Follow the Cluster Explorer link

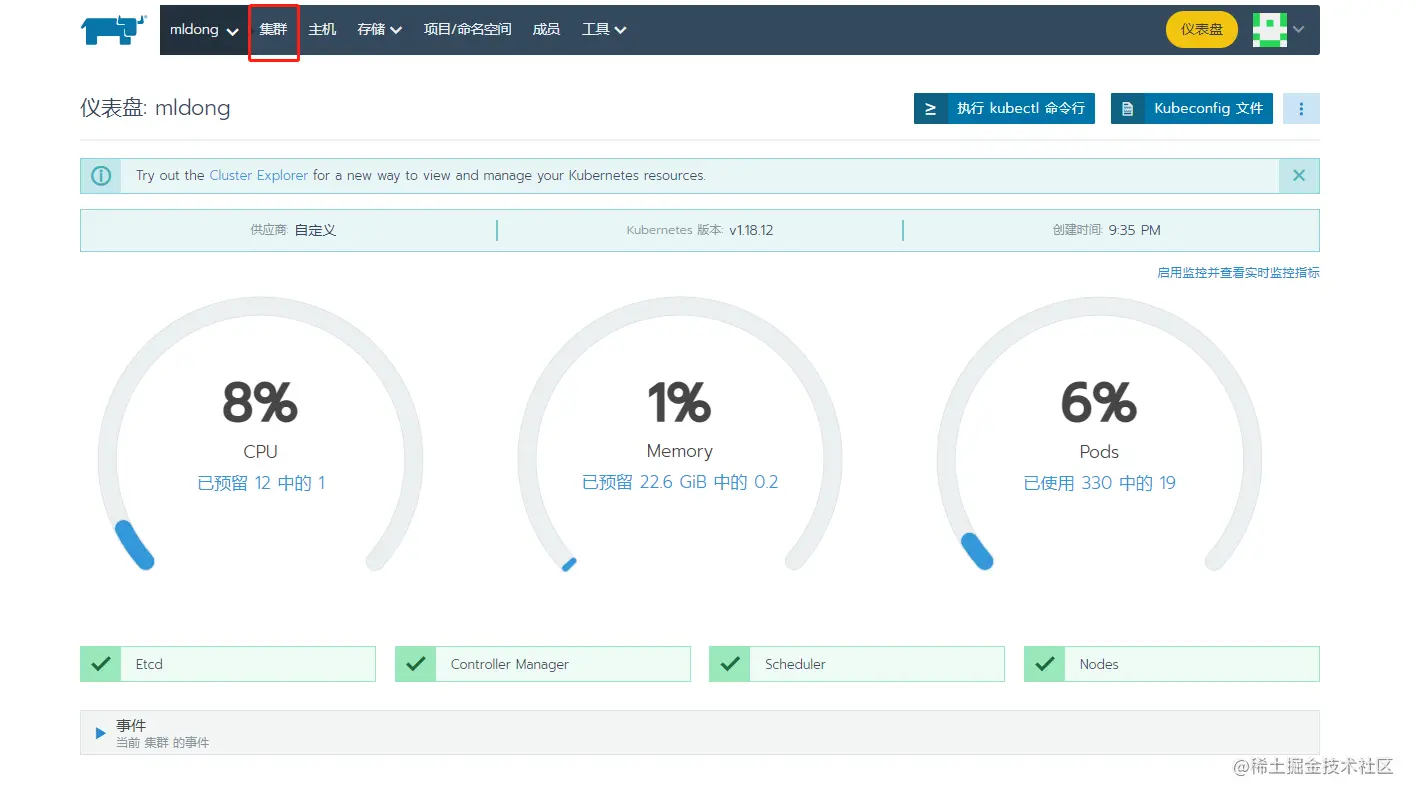pos(259,175)
